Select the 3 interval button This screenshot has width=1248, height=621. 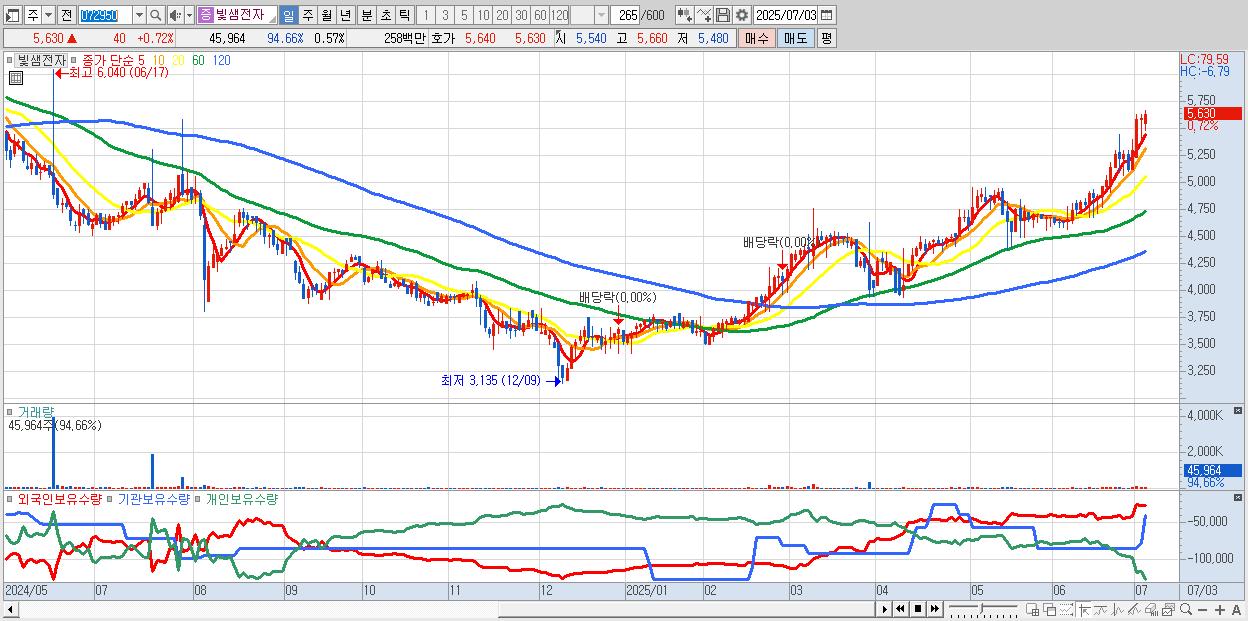(445, 15)
